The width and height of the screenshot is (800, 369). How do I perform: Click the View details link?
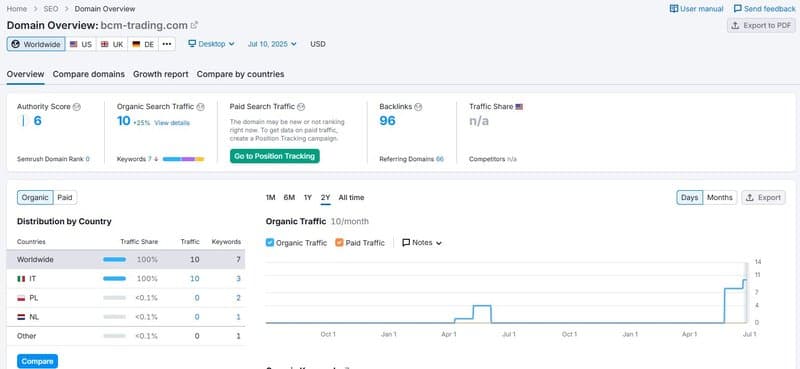pyautogui.click(x=172, y=123)
